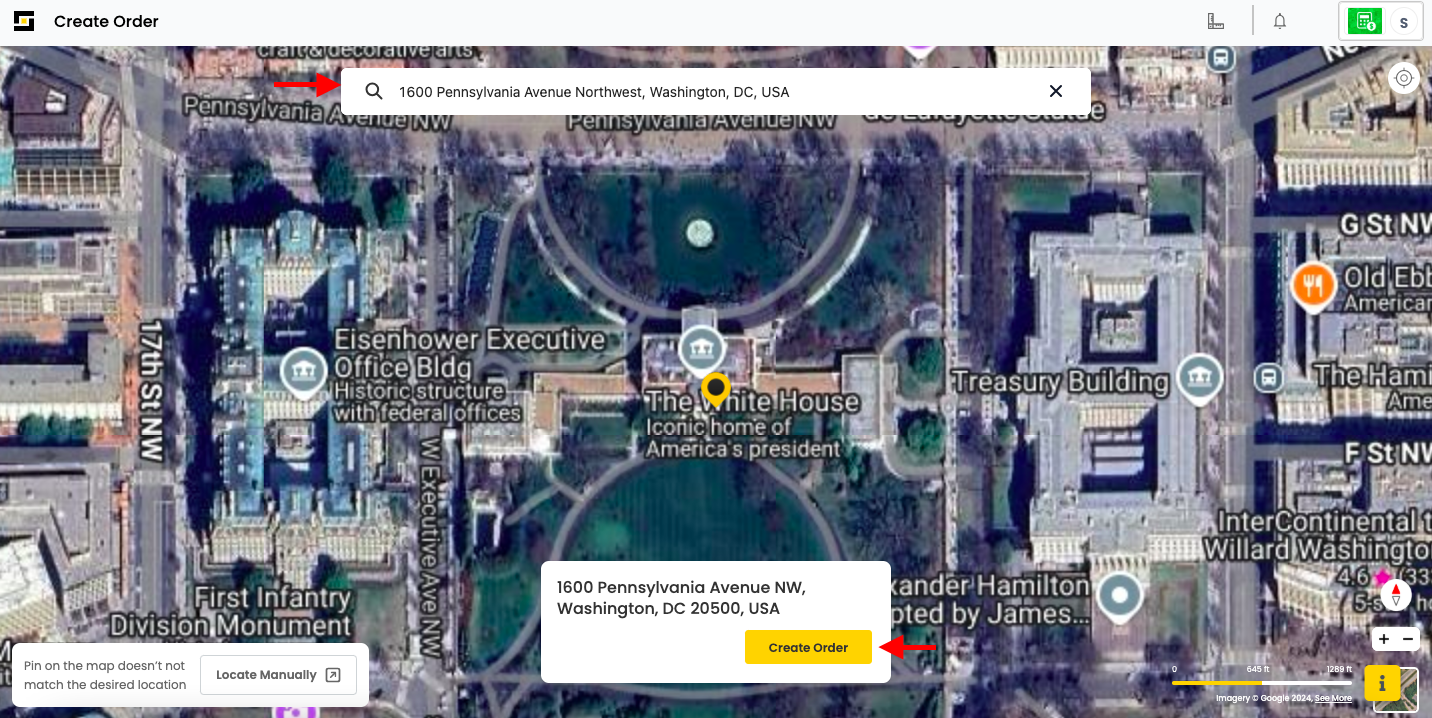Select the Treasury Building landmark marker
Screen dimensions: 1432x718
(x=1199, y=377)
